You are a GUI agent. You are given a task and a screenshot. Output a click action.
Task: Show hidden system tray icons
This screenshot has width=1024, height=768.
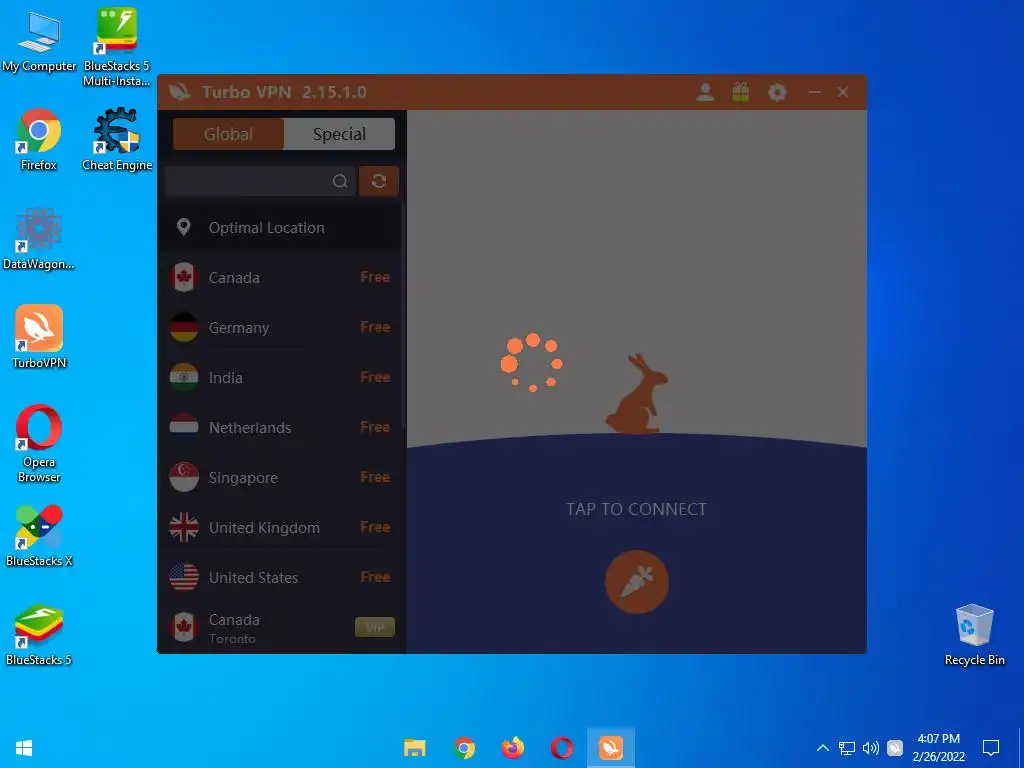(x=823, y=748)
